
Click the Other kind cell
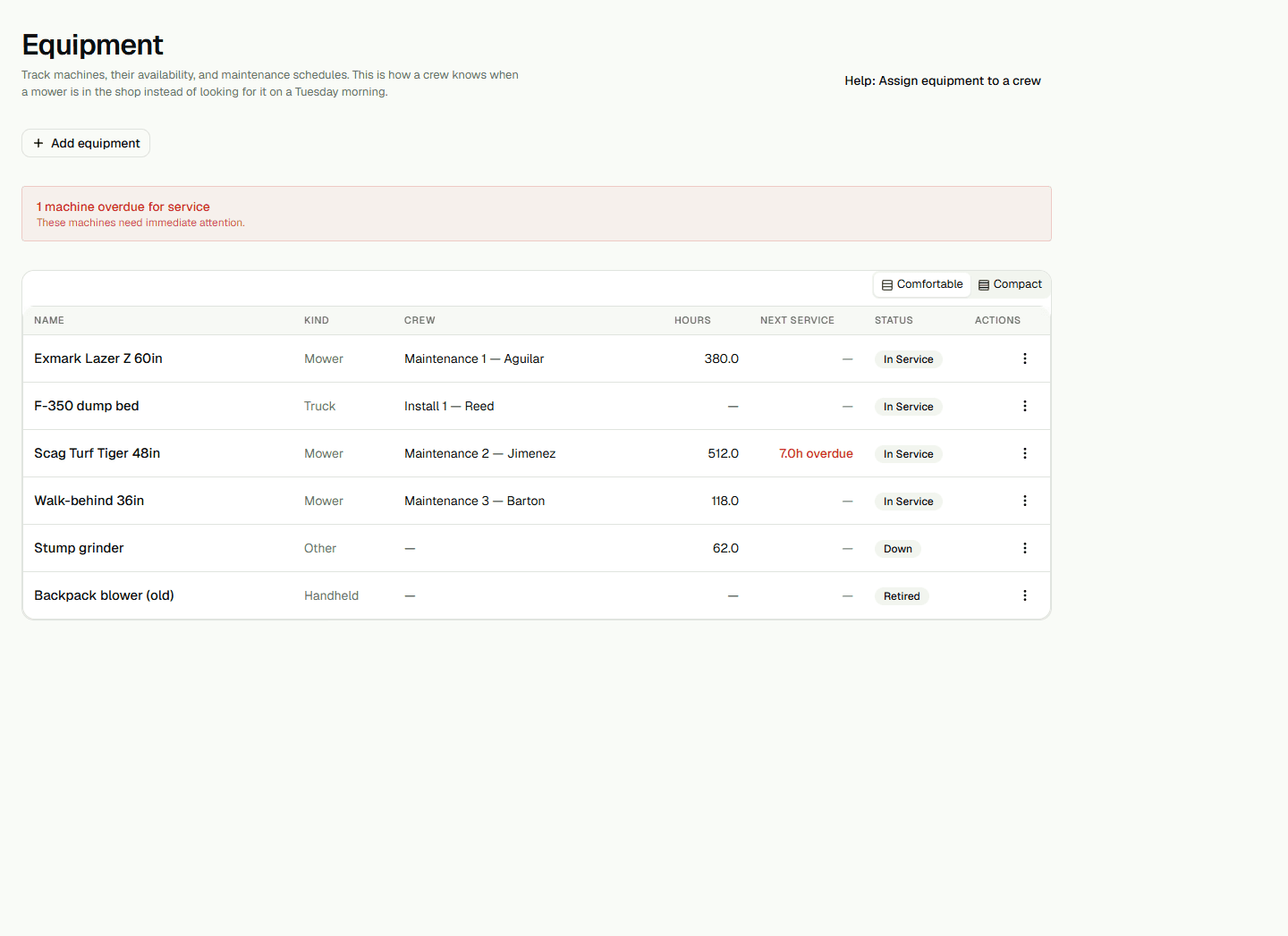point(320,548)
